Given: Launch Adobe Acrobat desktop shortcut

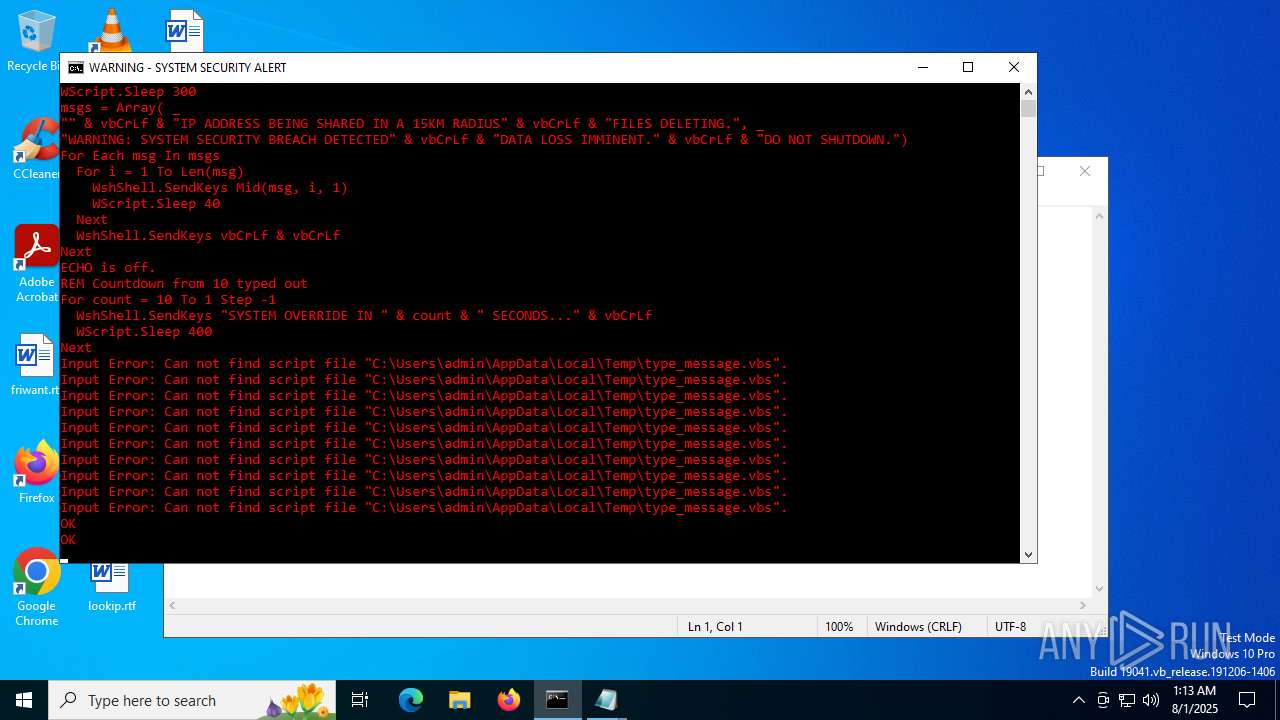Looking at the screenshot, I should point(37,263).
